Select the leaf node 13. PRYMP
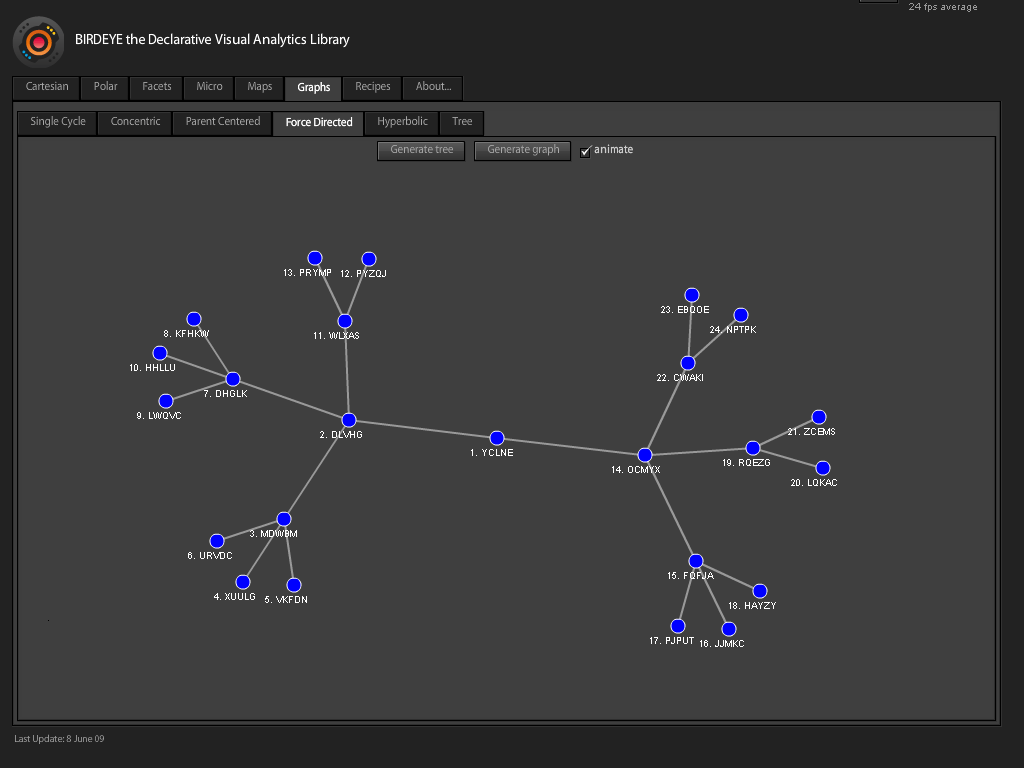The width and height of the screenshot is (1024, 768). [315, 258]
